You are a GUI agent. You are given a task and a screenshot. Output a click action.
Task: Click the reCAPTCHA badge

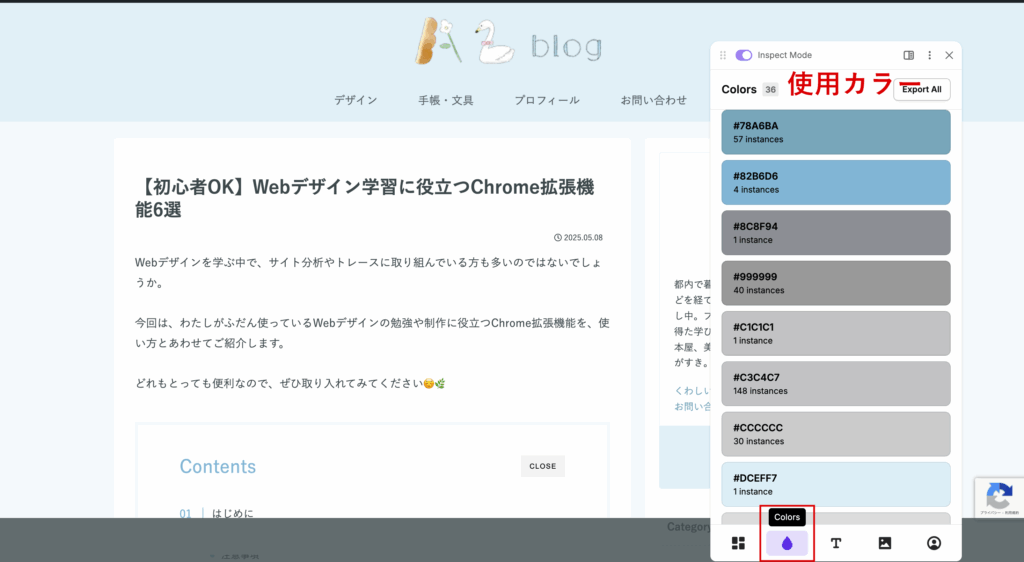coord(998,497)
